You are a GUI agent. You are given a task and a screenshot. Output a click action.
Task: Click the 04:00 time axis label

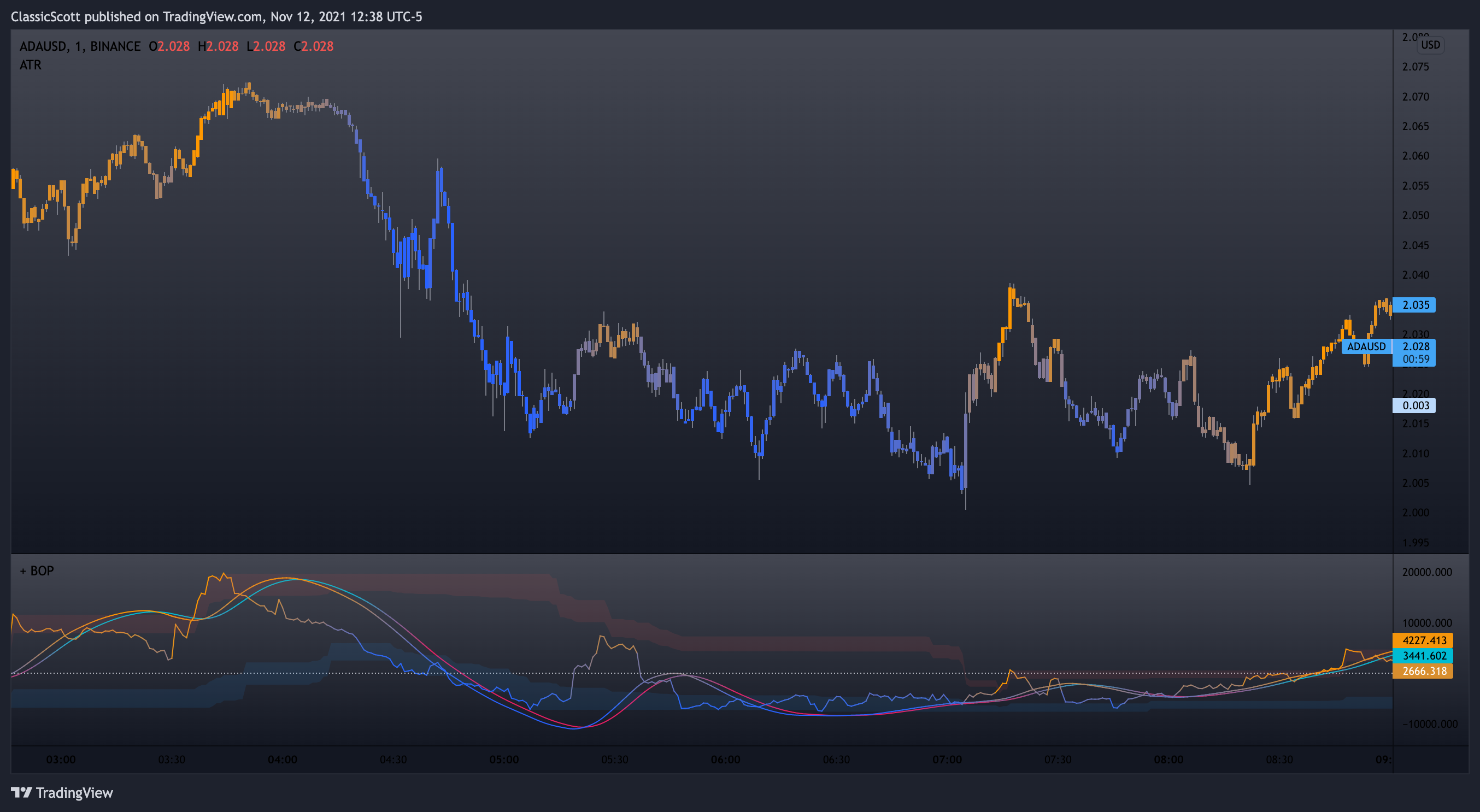click(x=283, y=759)
